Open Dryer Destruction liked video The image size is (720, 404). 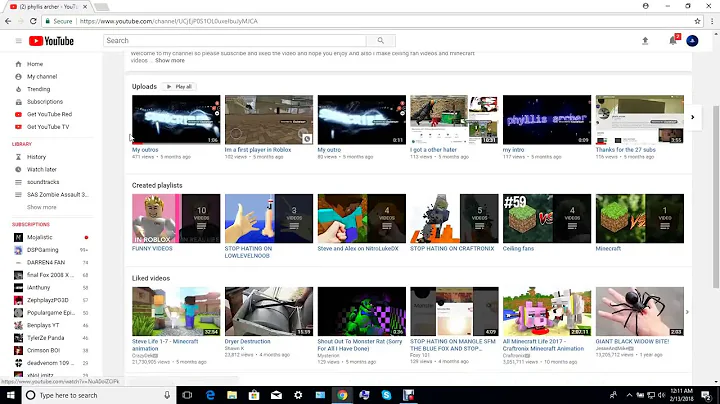click(x=269, y=311)
